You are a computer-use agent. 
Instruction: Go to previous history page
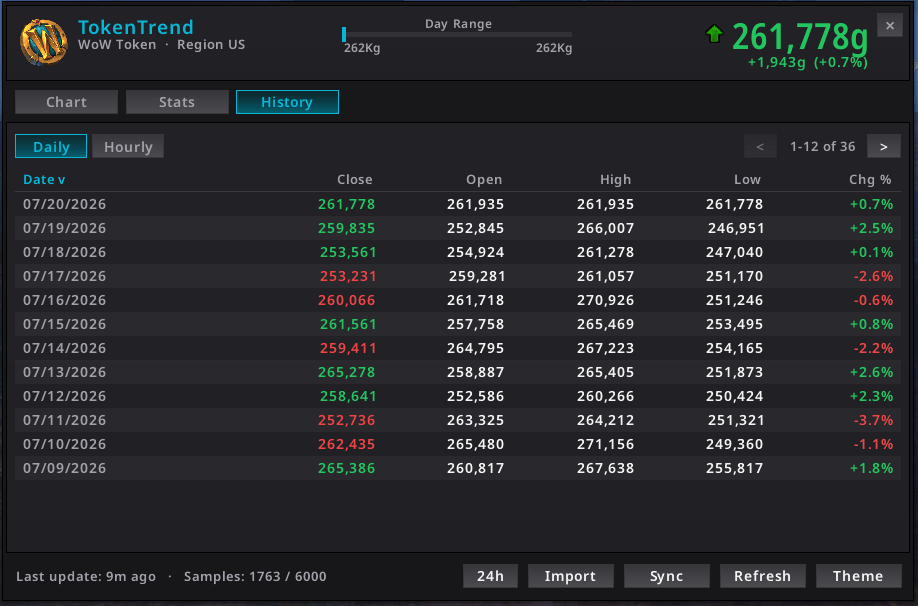click(x=760, y=146)
